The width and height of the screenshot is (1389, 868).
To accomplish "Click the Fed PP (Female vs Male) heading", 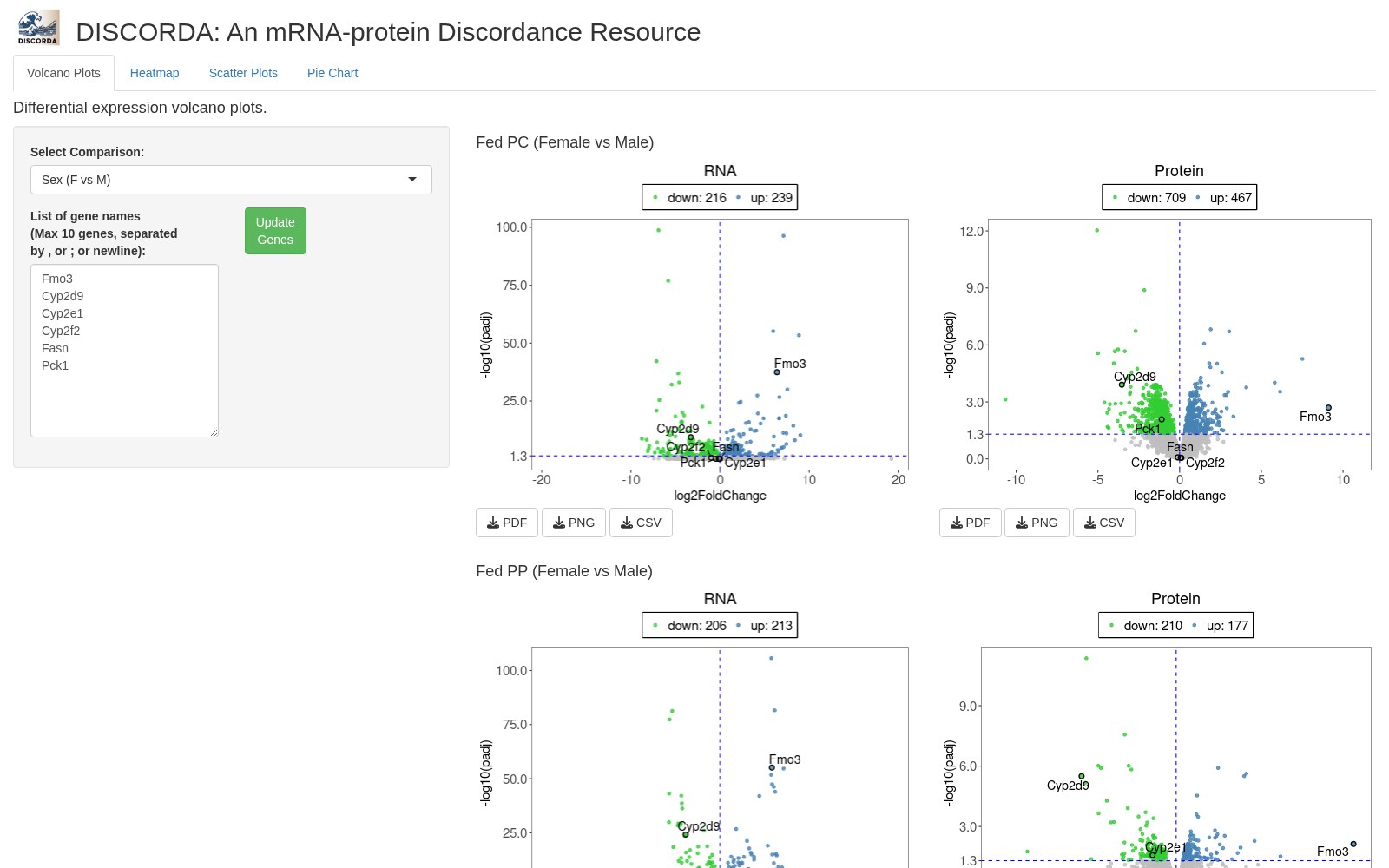I will point(564,571).
